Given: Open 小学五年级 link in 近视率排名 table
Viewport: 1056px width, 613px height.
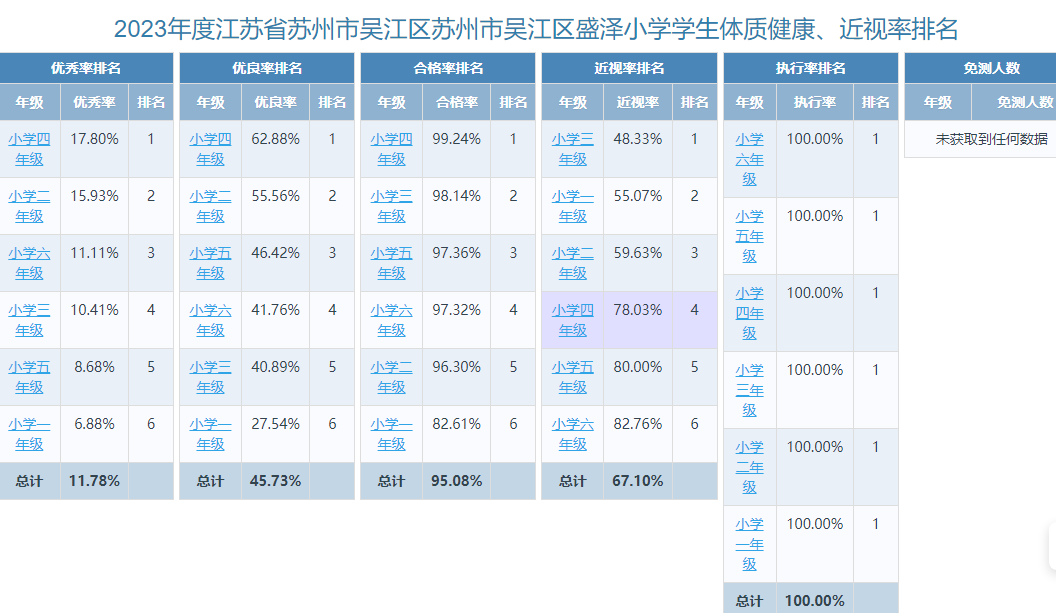Looking at the screenshot, I should pos(572,377).
